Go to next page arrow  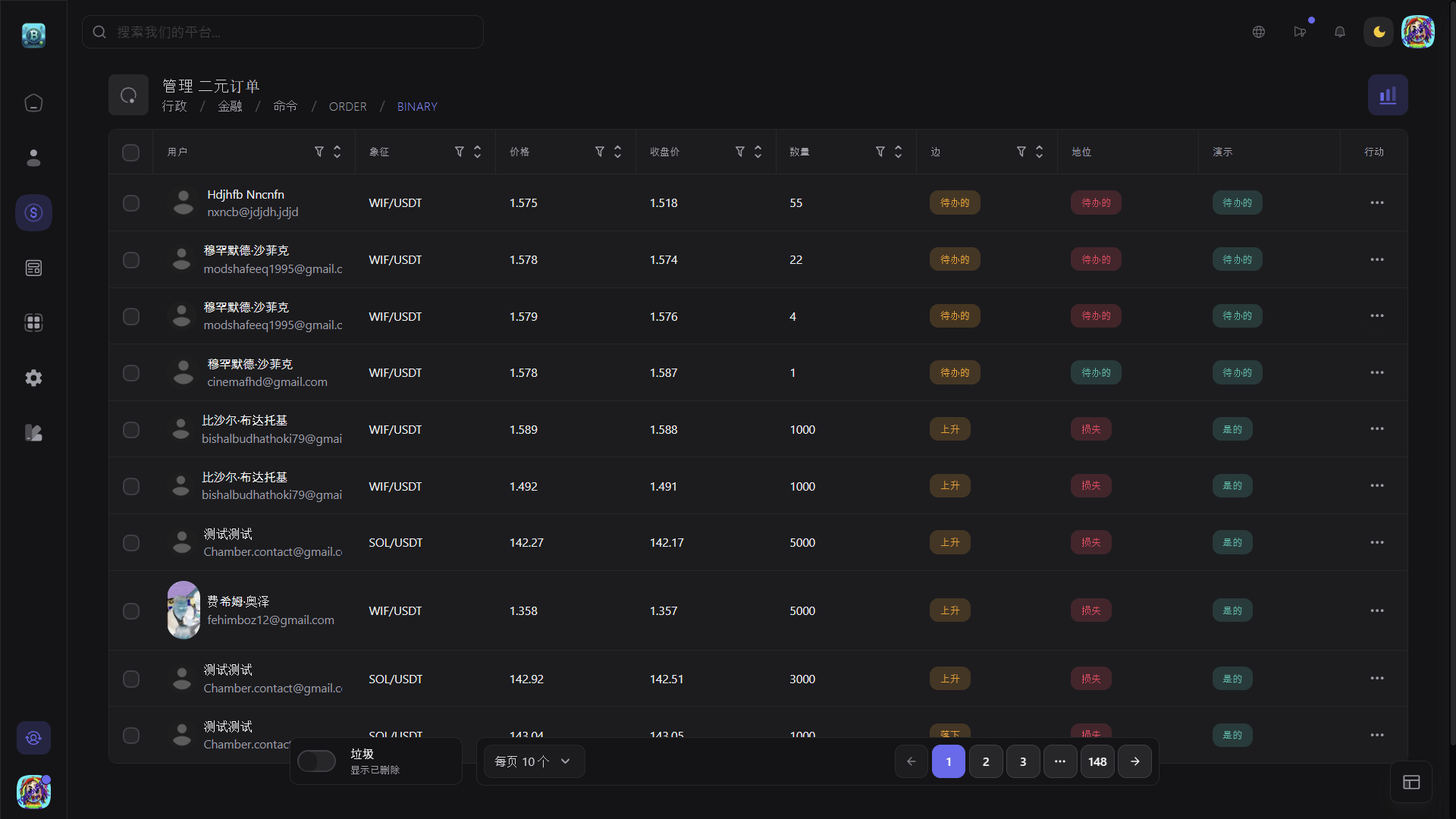[1134, 761]
